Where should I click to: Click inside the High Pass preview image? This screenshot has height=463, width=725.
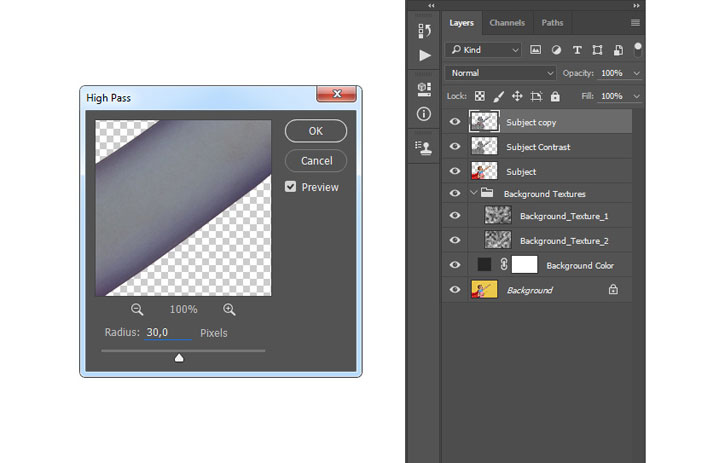click(183, 208)
